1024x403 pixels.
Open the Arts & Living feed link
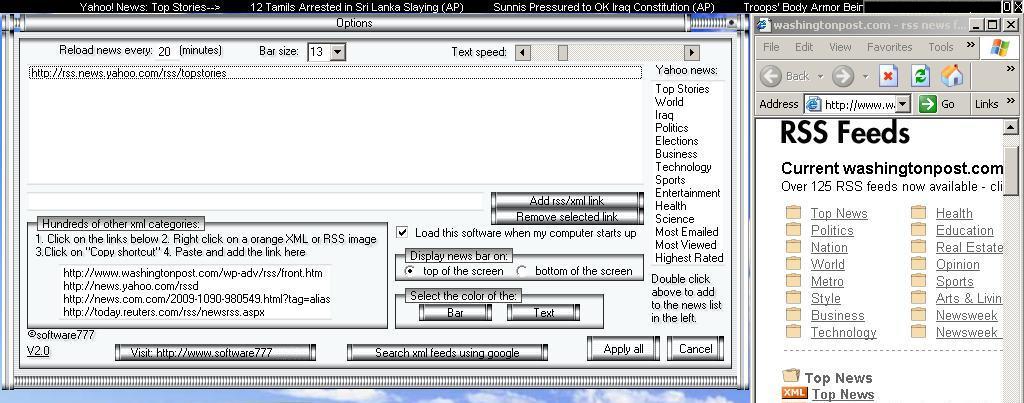click(x=969, y=298)
